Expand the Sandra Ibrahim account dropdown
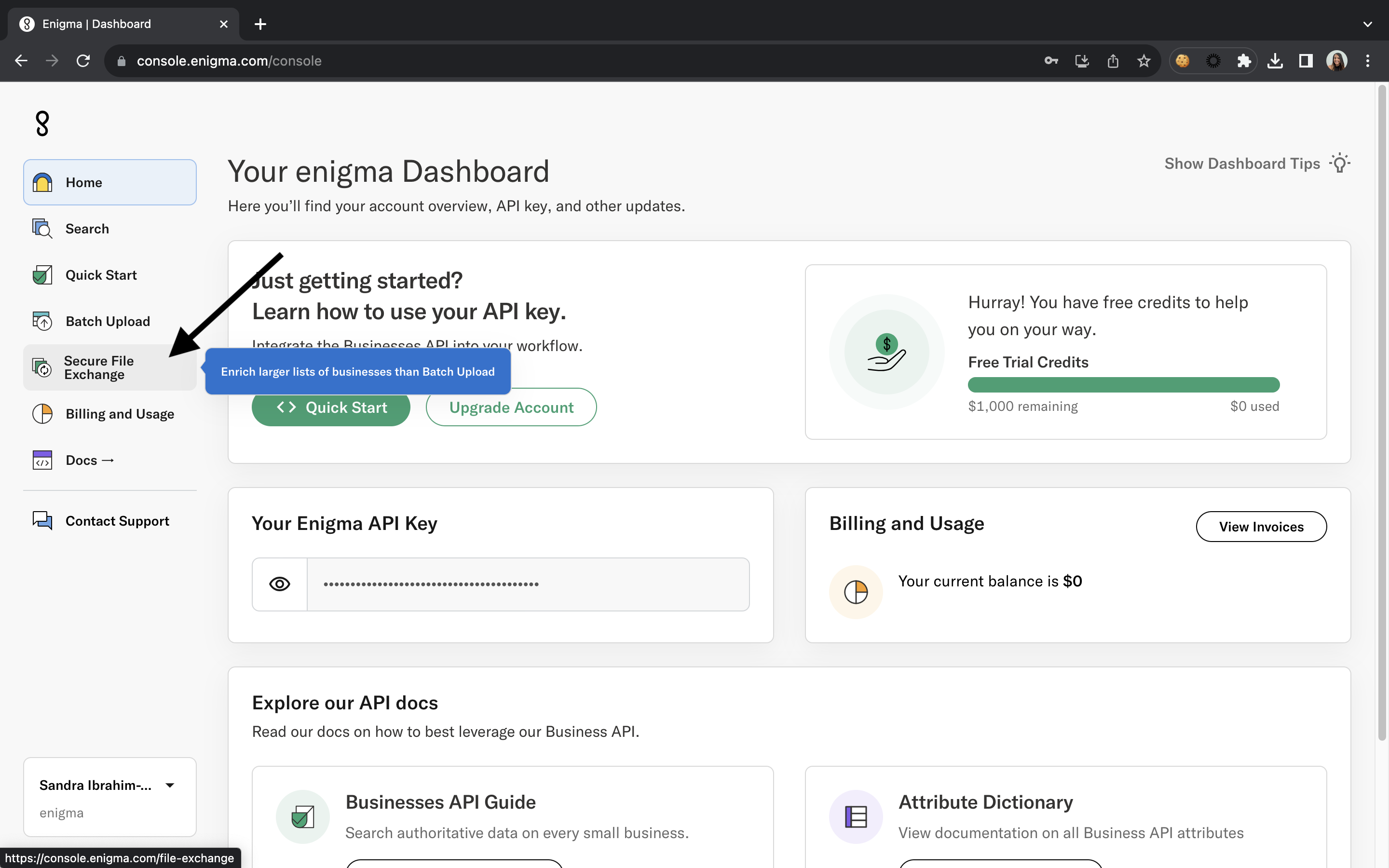 coord(170,786)
